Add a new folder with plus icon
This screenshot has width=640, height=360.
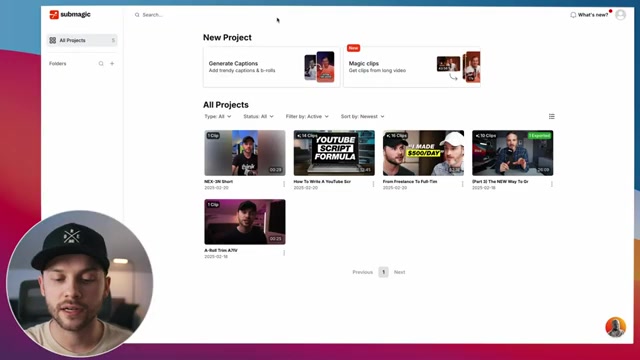(112, 64)
